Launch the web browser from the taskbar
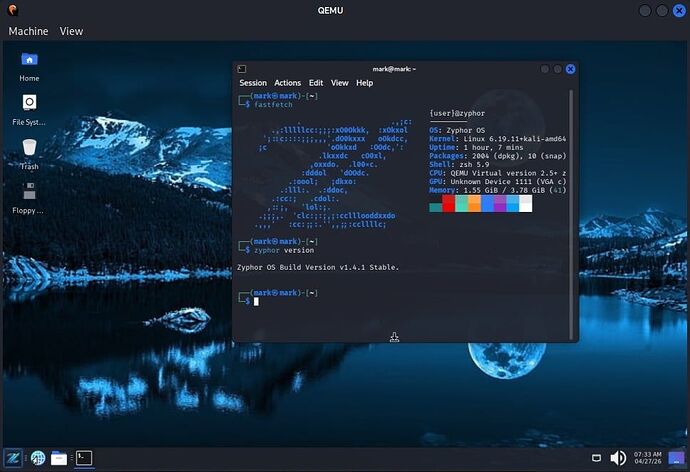690x472 pixels. pyautogui.click(x=38, y=458)
